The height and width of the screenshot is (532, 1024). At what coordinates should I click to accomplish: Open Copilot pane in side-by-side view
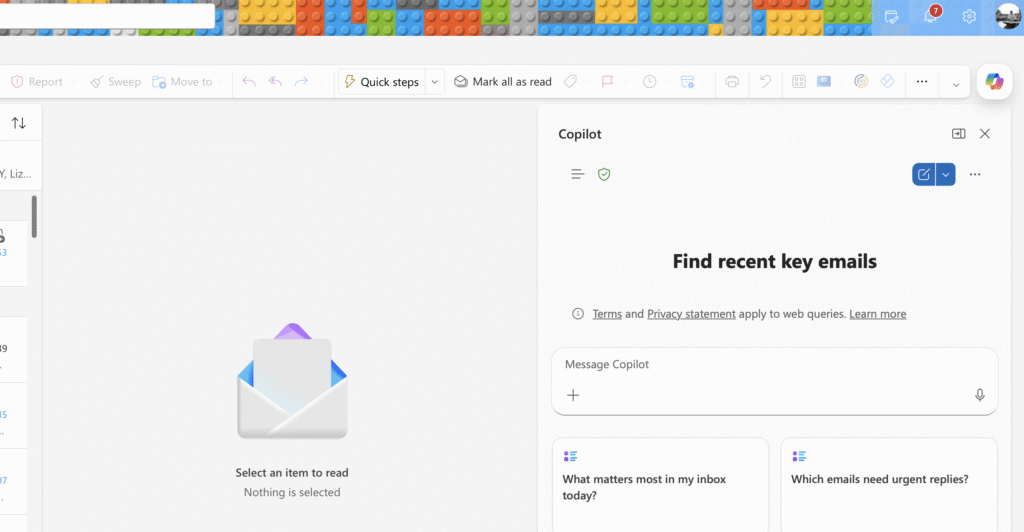pos(959,134)
